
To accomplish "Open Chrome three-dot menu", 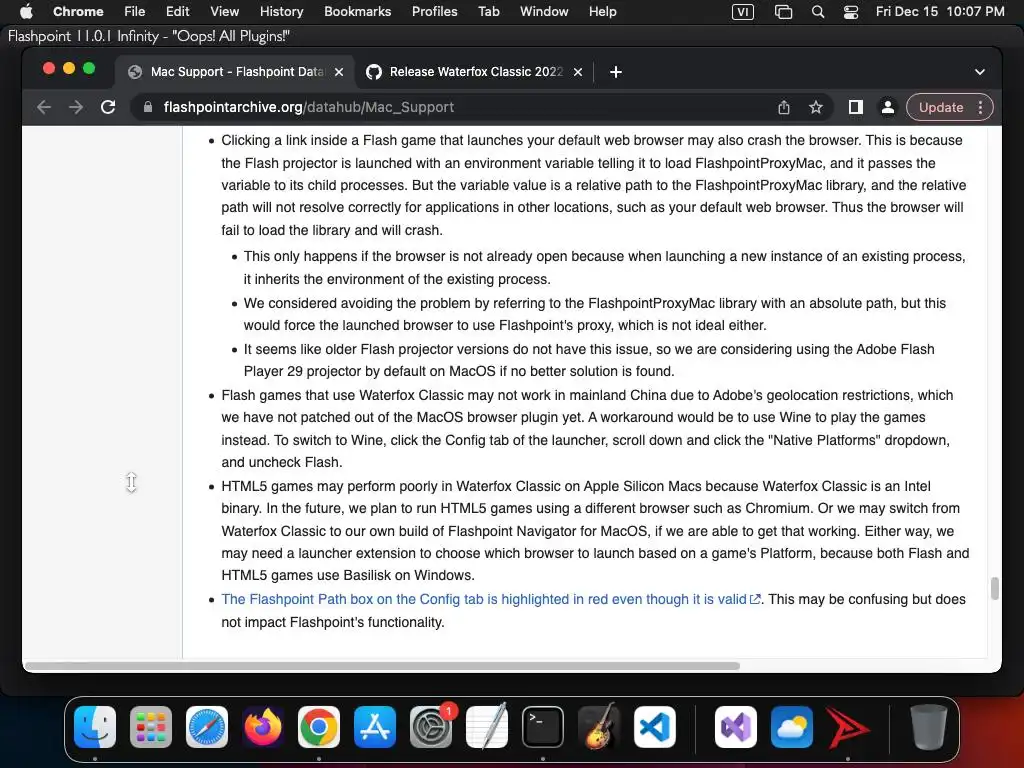I will point(980,107).
